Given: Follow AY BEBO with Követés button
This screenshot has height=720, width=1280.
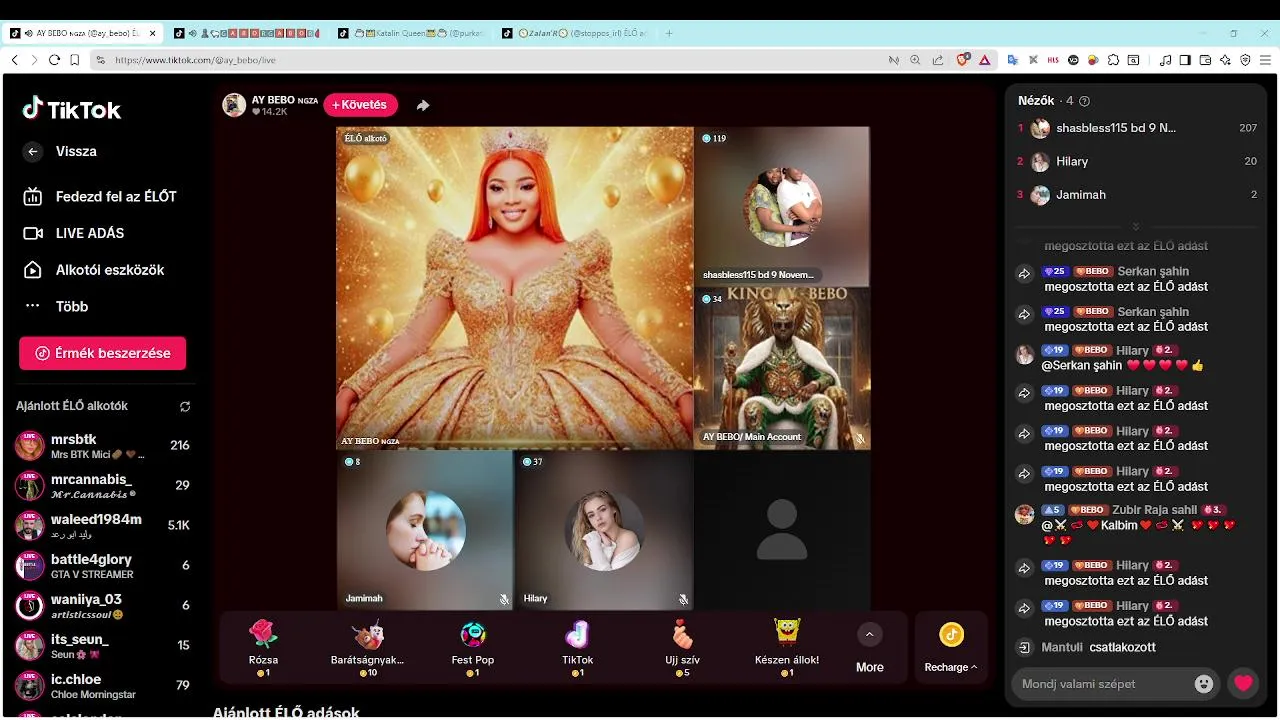Looking at the screenshot, I should coord(360,105).
